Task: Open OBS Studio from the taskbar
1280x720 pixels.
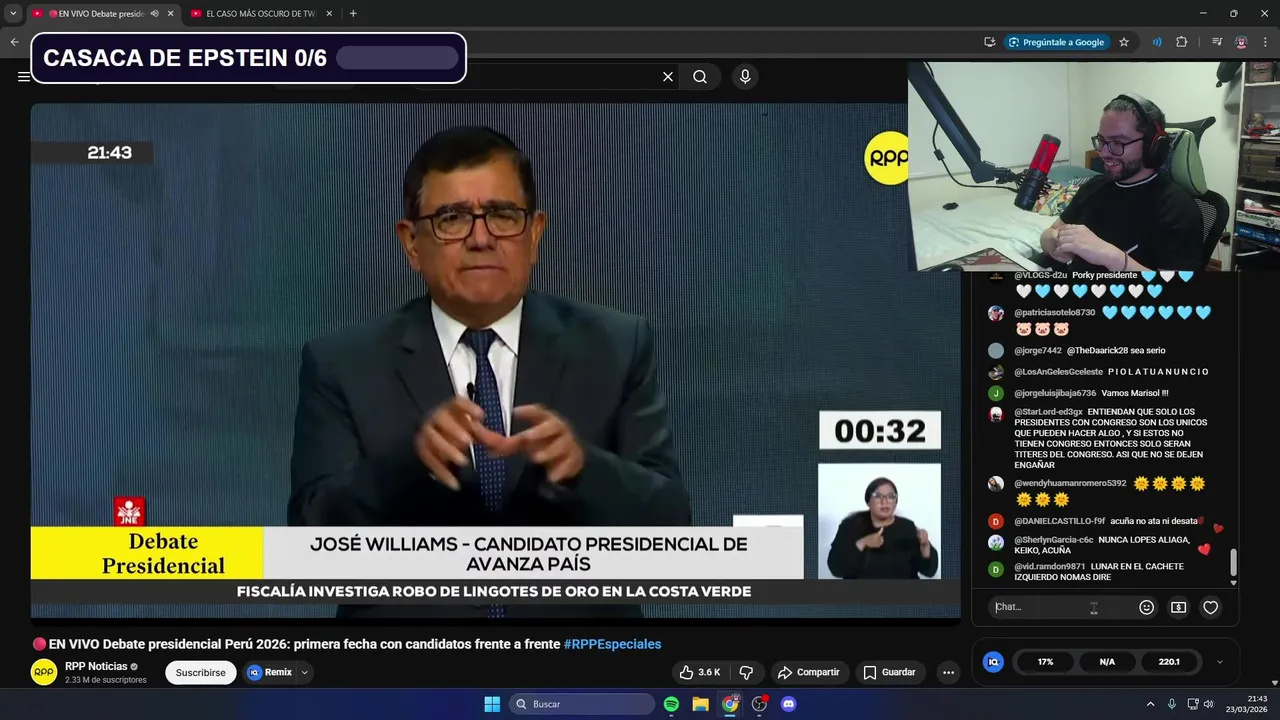Action: pyautogui.click(x=759, y=704)
